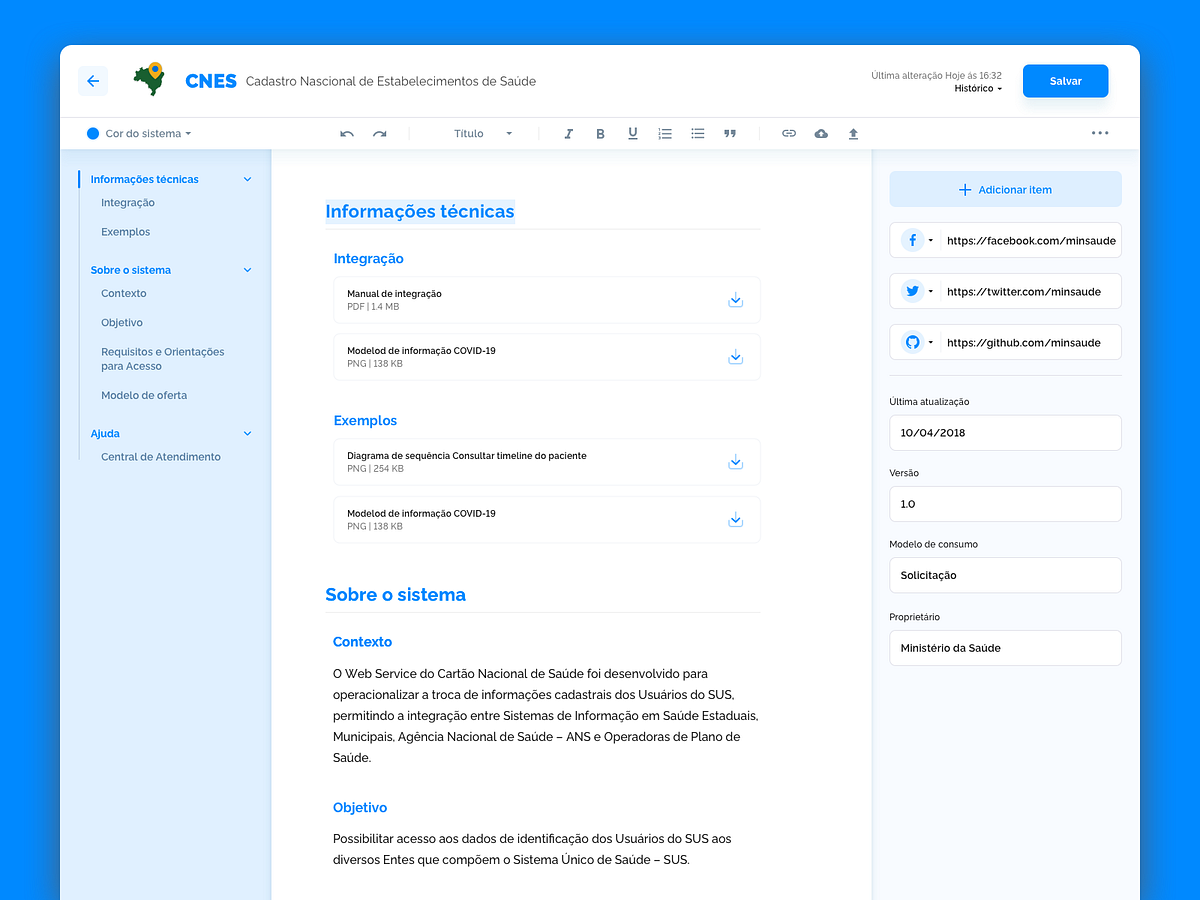The width and height of the screenshot is (1200, 900).
Task: Toggle bold formatting in the toolbar
Action: point(600,133)
